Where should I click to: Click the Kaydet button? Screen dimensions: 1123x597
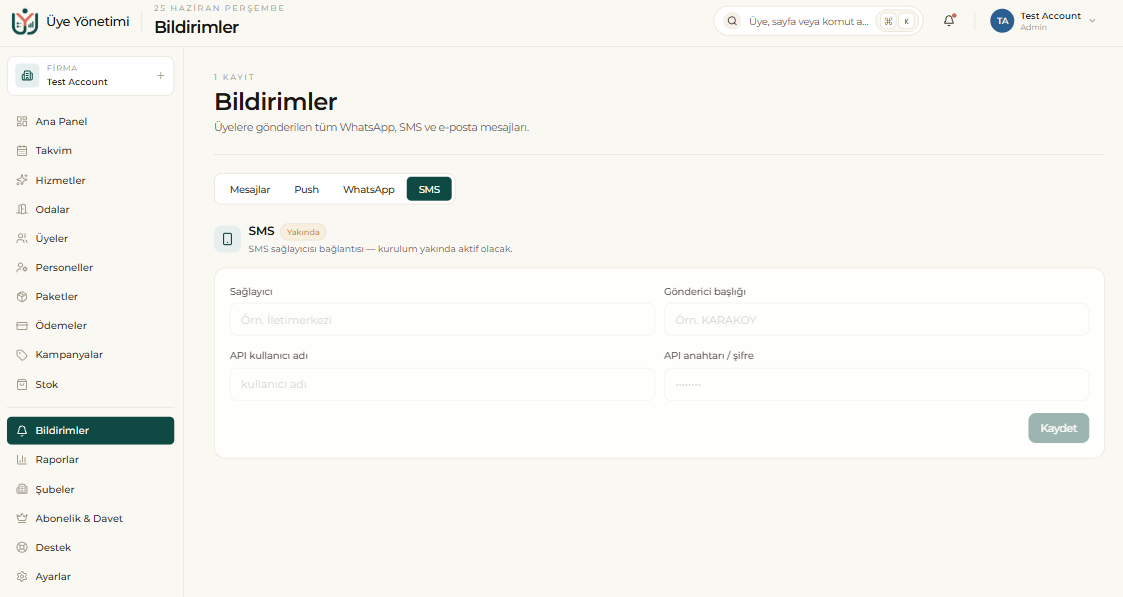(1059, 428)
